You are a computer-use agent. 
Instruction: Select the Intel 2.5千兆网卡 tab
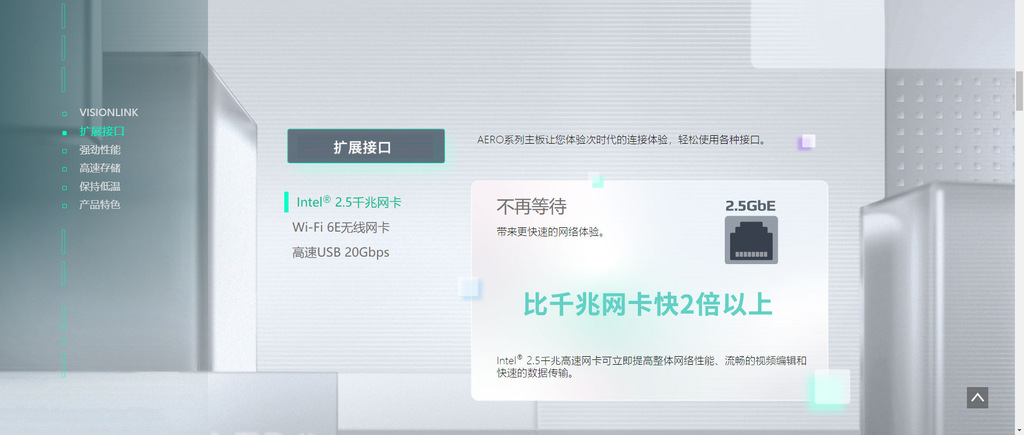[x=349, y=202]
